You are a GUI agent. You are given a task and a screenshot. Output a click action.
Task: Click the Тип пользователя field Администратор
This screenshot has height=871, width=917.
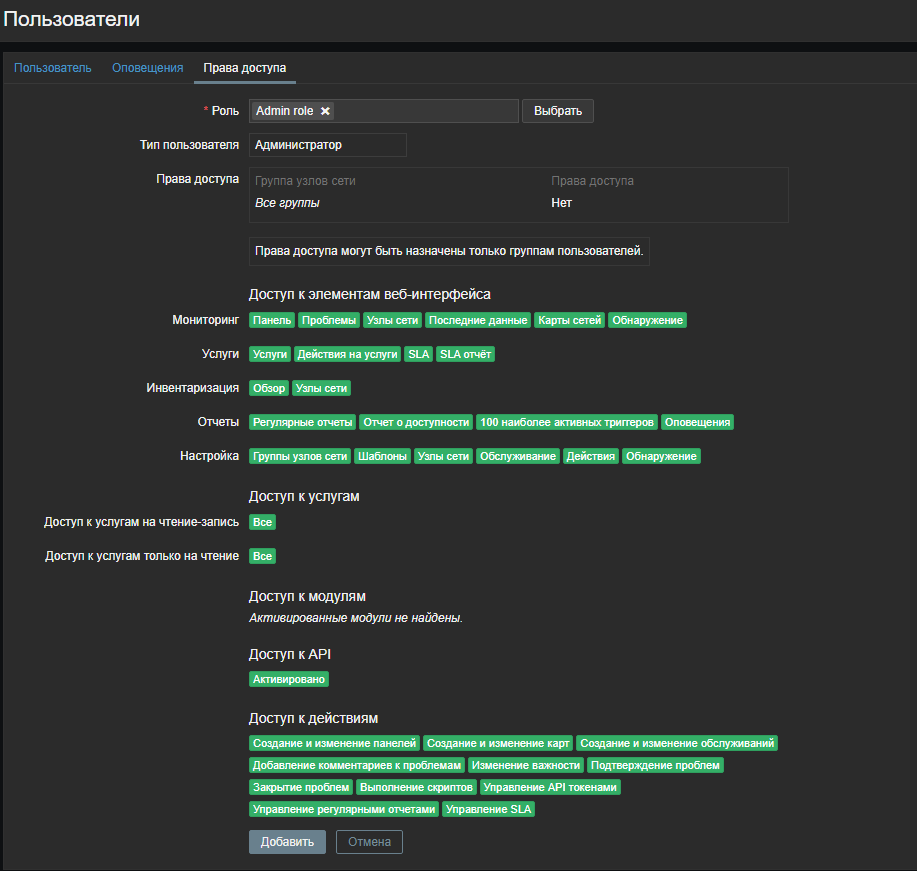coord(327,145)
